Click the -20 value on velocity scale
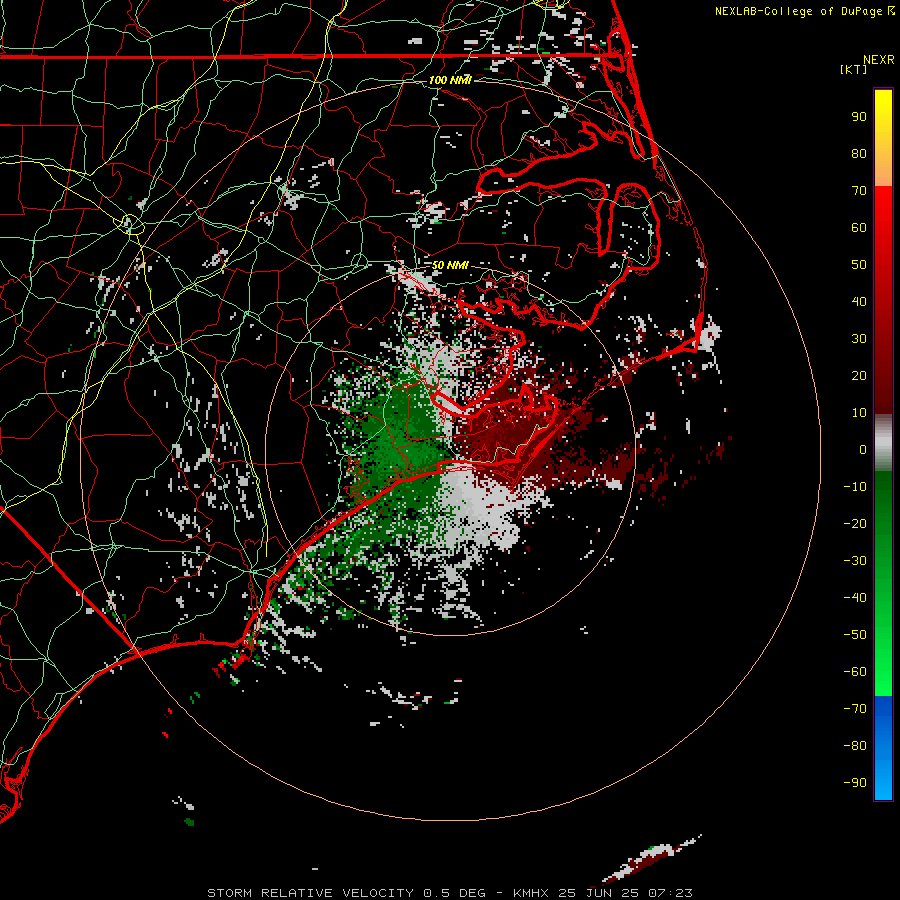This screenshot has width=900, height=900. tap(855, 524)
